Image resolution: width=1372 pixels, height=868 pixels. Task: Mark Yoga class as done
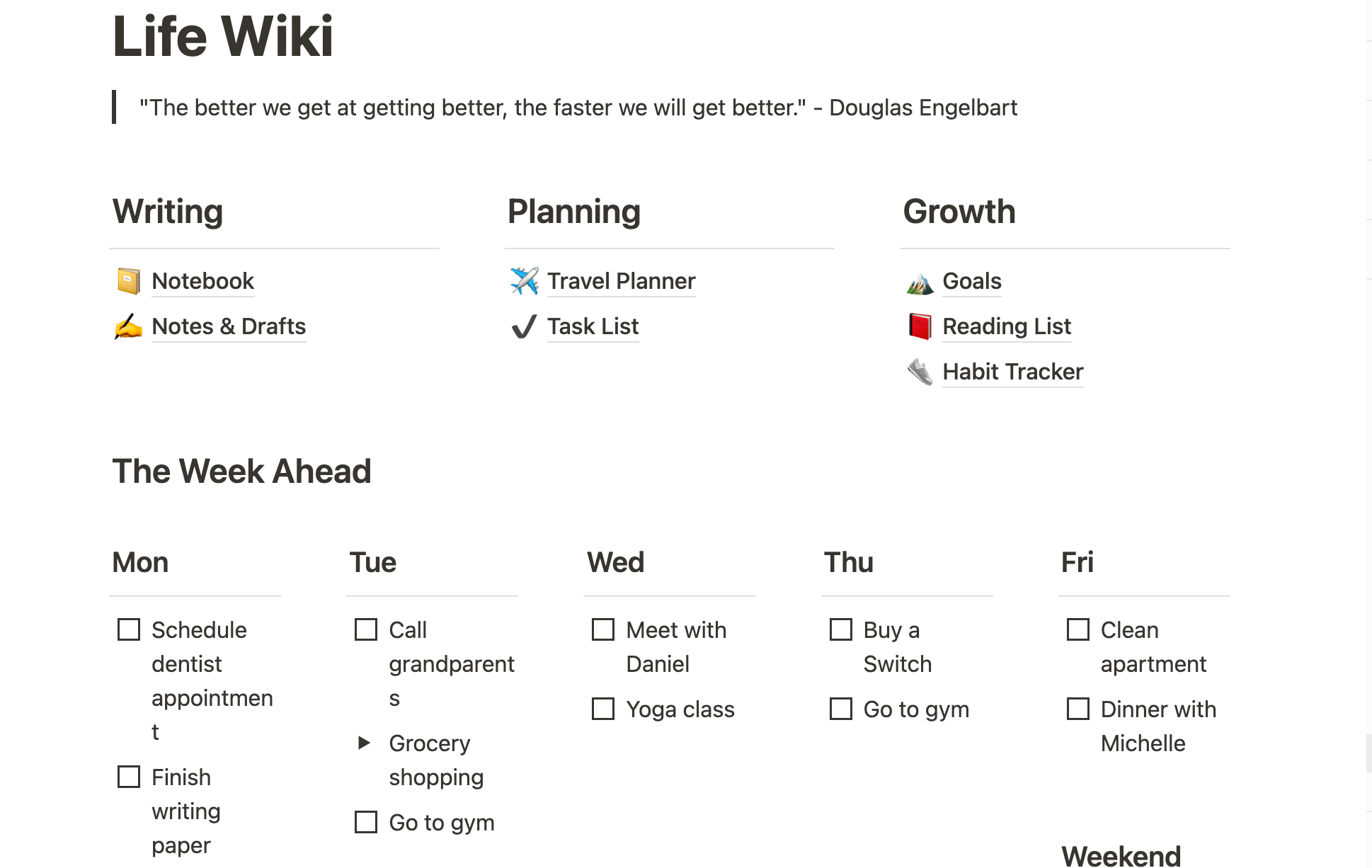[603, 709]
